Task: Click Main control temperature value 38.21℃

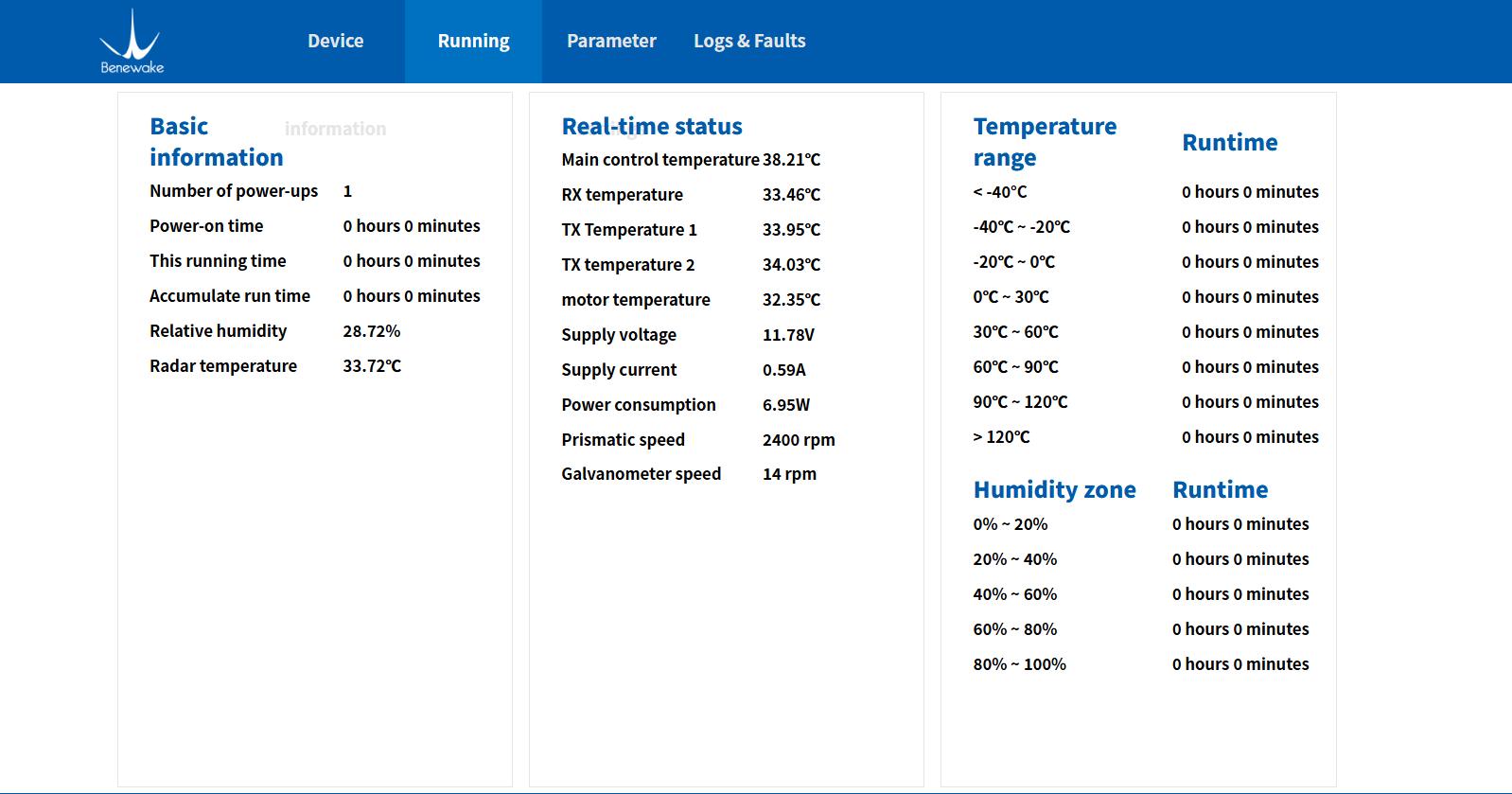Action: pos(792,160)
